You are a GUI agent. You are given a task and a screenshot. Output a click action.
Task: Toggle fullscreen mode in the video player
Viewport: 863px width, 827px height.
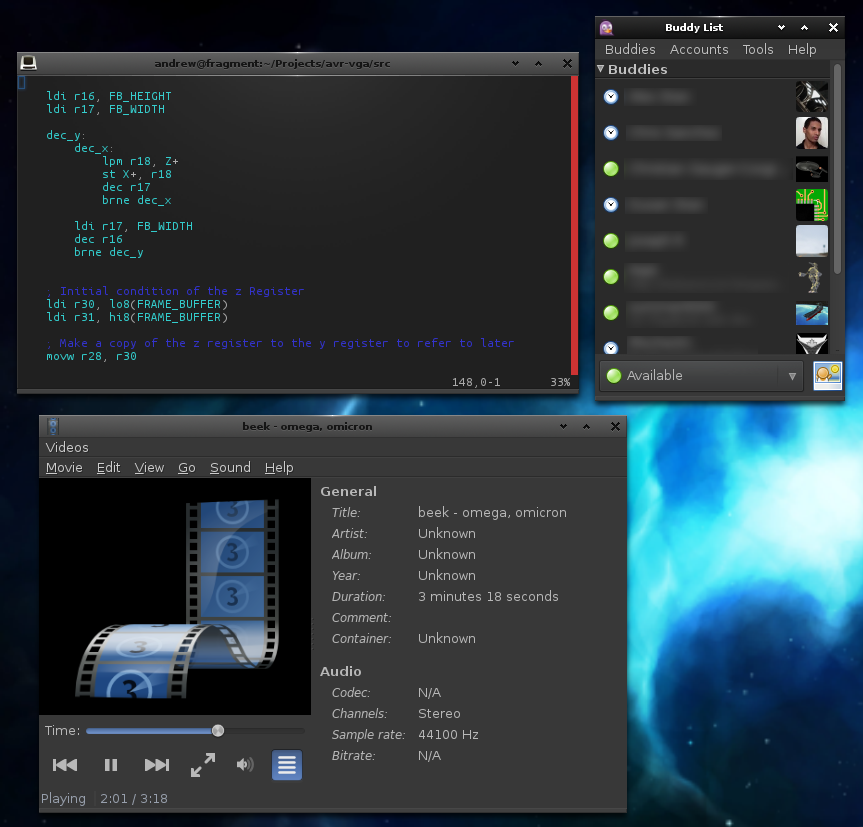coord(202,765)
